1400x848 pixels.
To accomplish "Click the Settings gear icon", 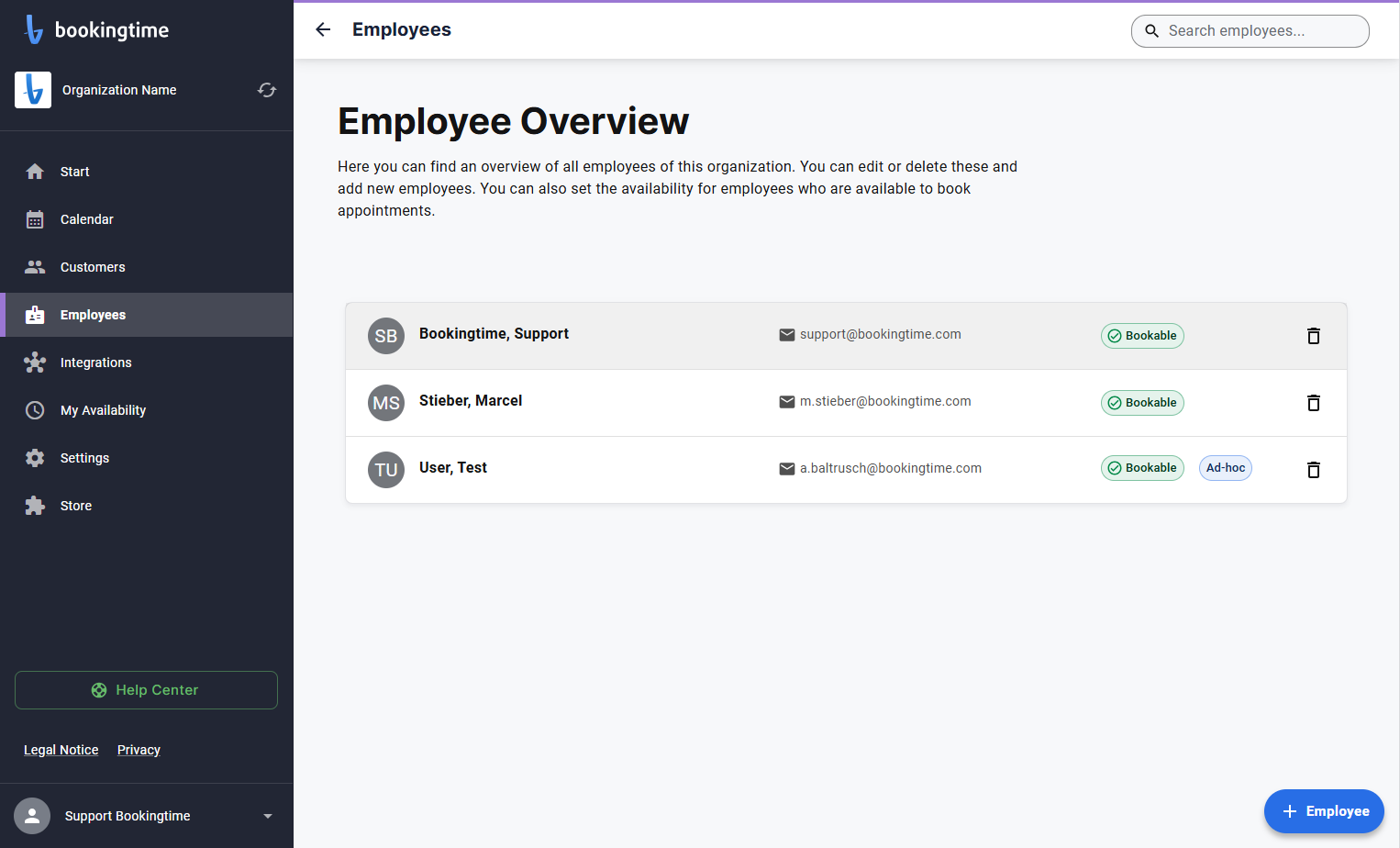I will pos(35,458).
